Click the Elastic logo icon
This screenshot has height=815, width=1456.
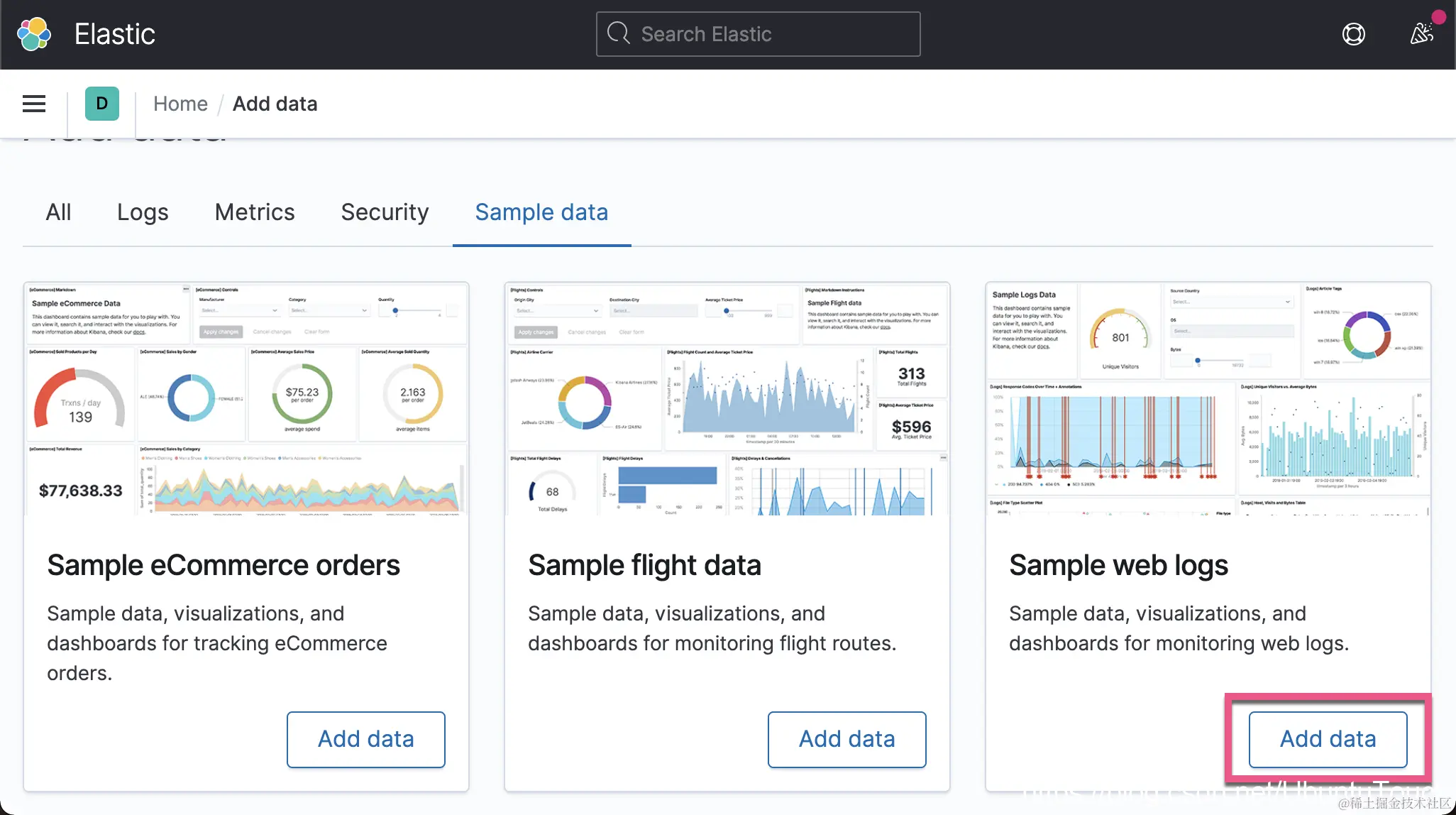click(34, 34)
